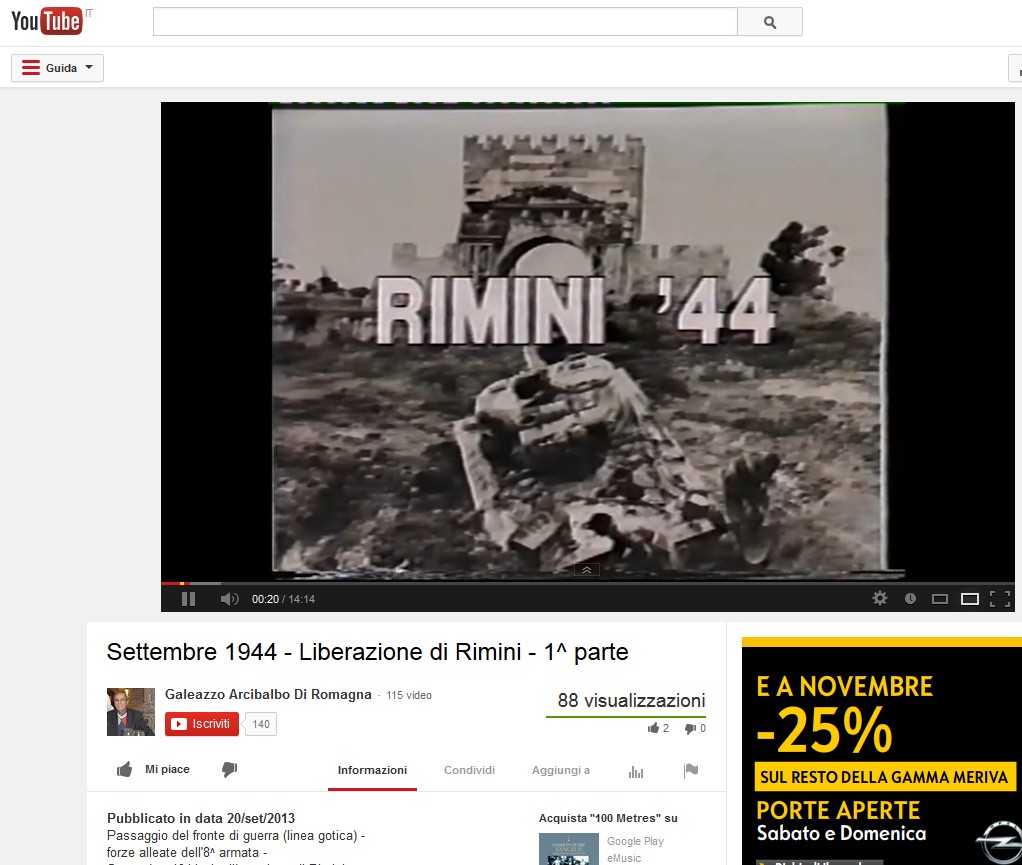The height and width of the screenshot is (865, 1022).
Task: Open Galeazzo Arcibalbo Di Romagna avatar
Action: pos(131,712)
